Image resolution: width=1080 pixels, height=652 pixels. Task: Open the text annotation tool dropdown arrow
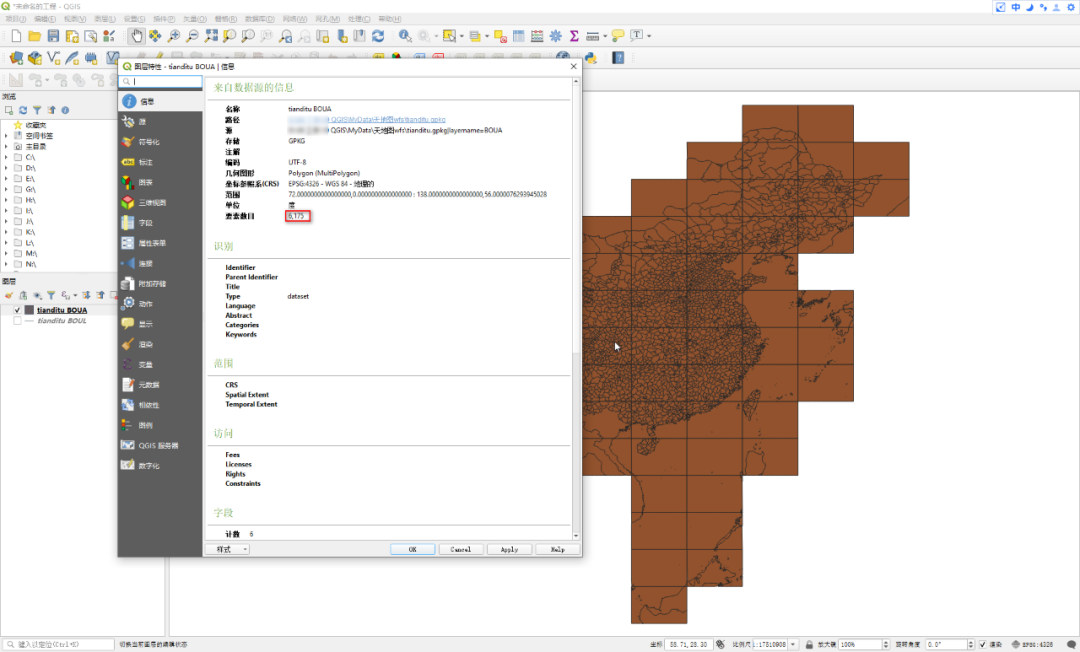point(649,36)
